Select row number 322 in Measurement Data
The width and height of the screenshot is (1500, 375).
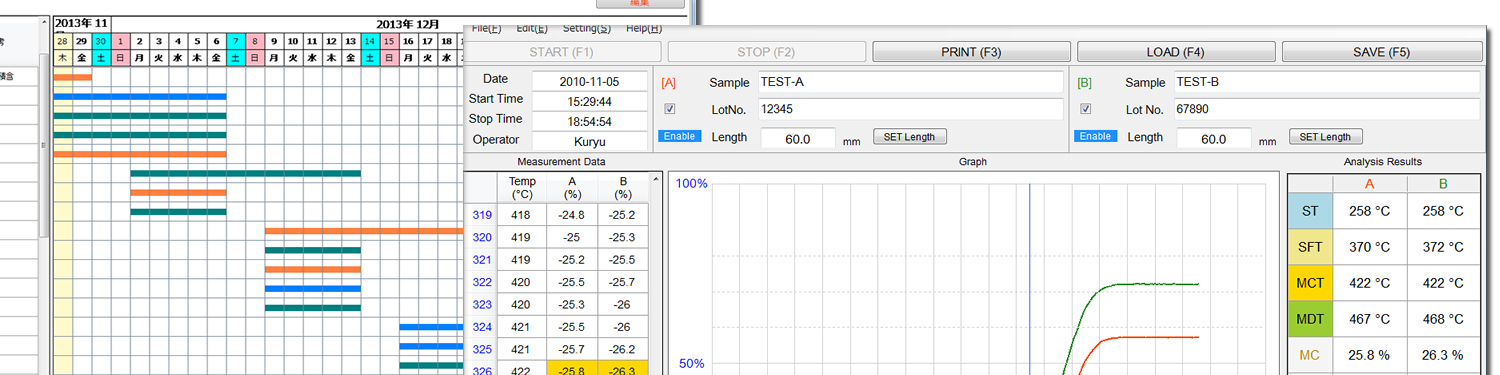coord(482,282)
